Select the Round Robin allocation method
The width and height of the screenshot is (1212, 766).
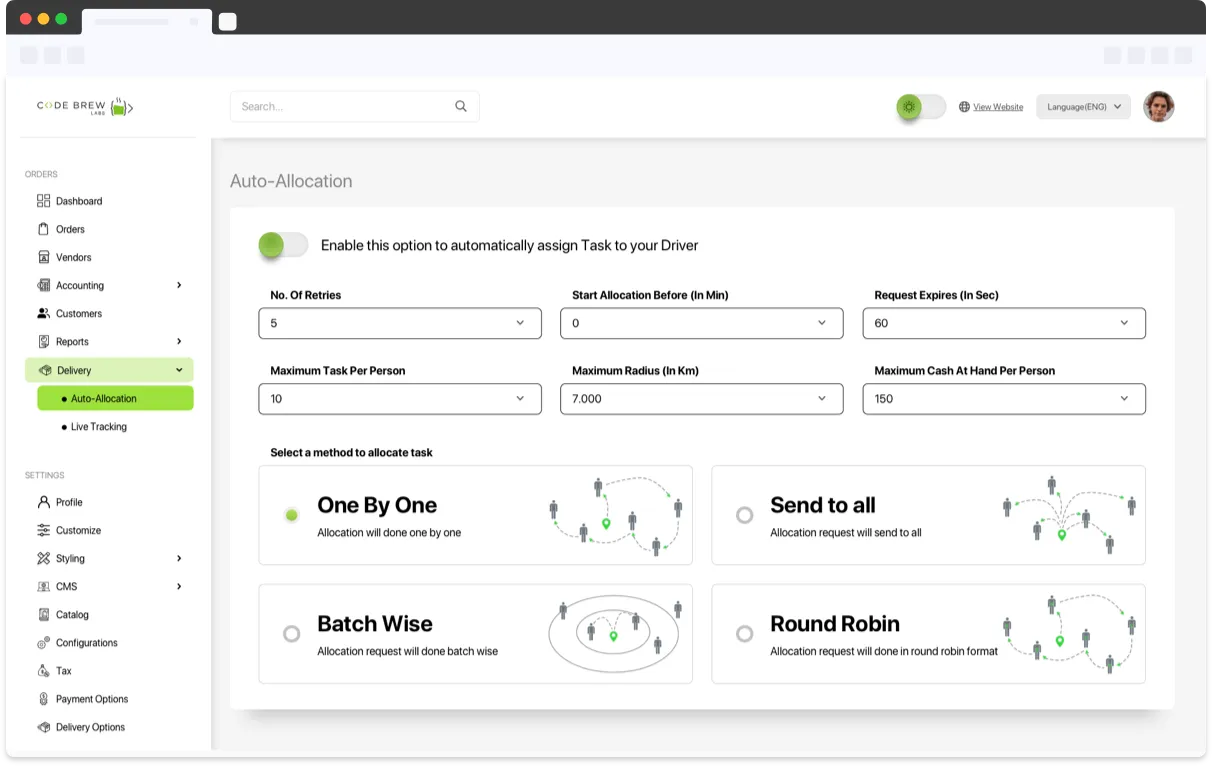tap(744, 633)
